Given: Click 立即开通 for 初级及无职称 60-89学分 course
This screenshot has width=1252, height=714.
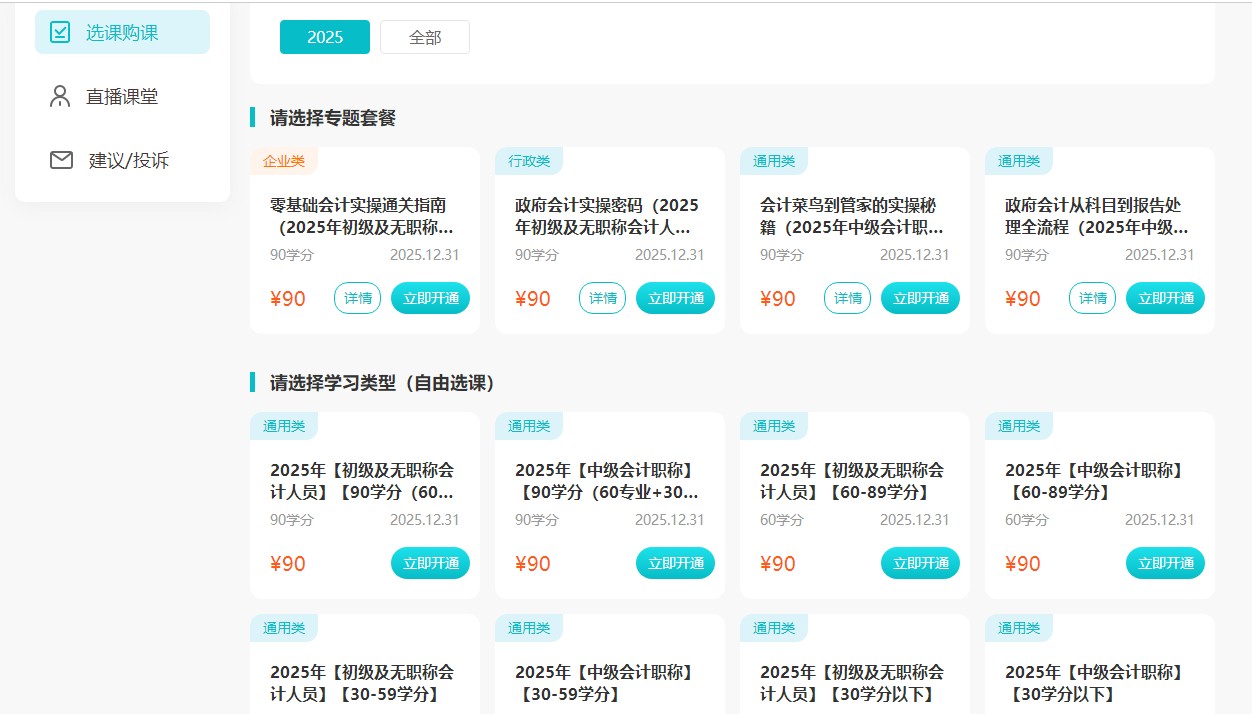Looking at the screenshot, I should [920, 563].
